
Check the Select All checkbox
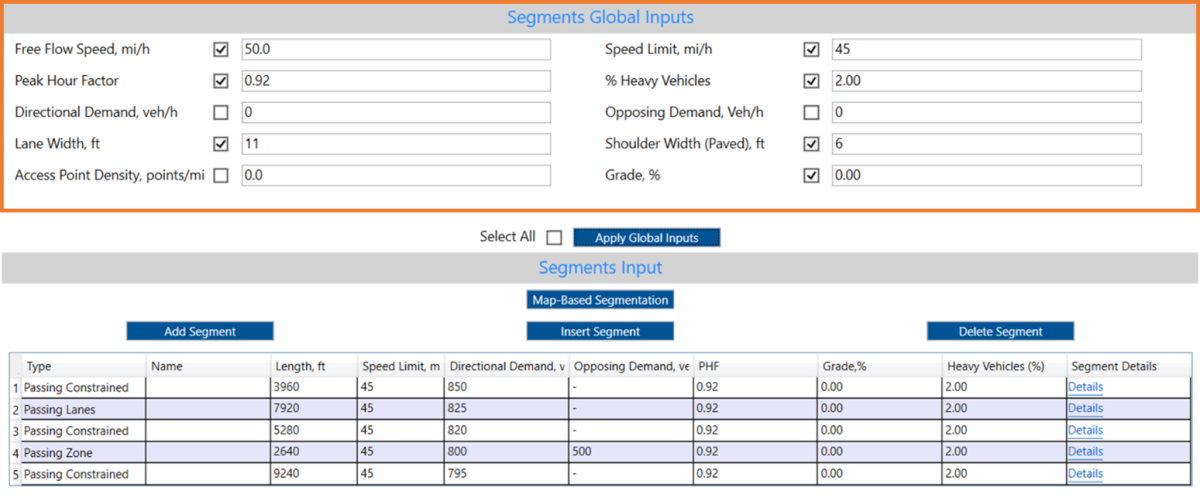554,238
